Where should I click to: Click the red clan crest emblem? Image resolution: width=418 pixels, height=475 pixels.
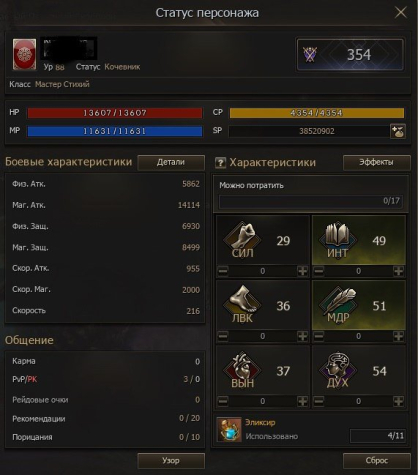click(24, 54)
